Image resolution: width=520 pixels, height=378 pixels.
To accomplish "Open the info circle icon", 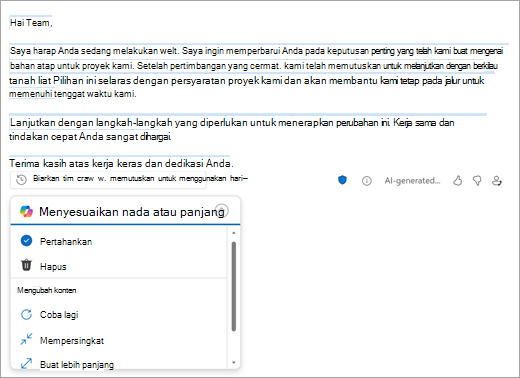I will (367, 181).
